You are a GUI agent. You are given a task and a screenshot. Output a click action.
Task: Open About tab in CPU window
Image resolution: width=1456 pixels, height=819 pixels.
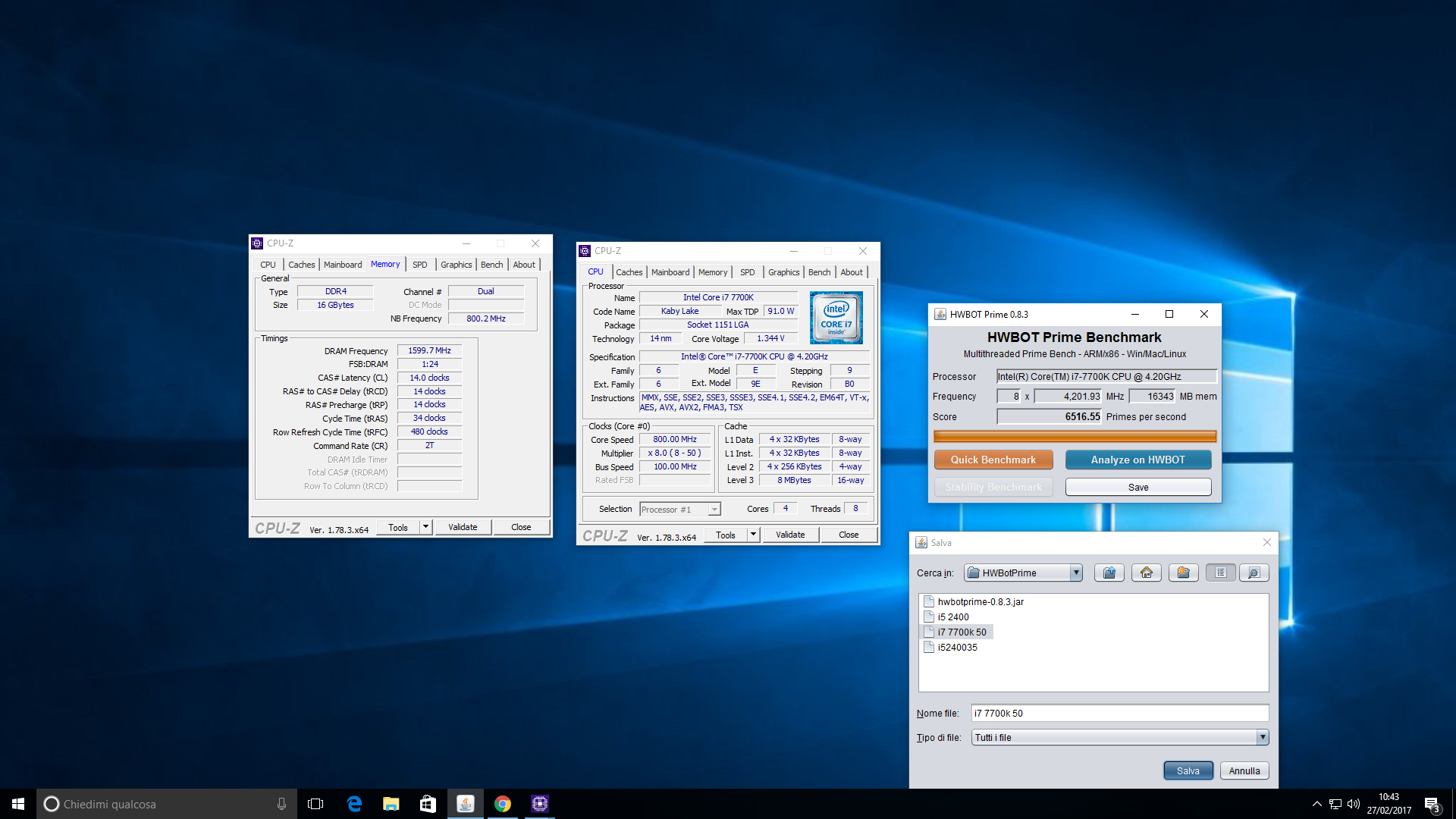pyautogui.click(x=851, y=272)
